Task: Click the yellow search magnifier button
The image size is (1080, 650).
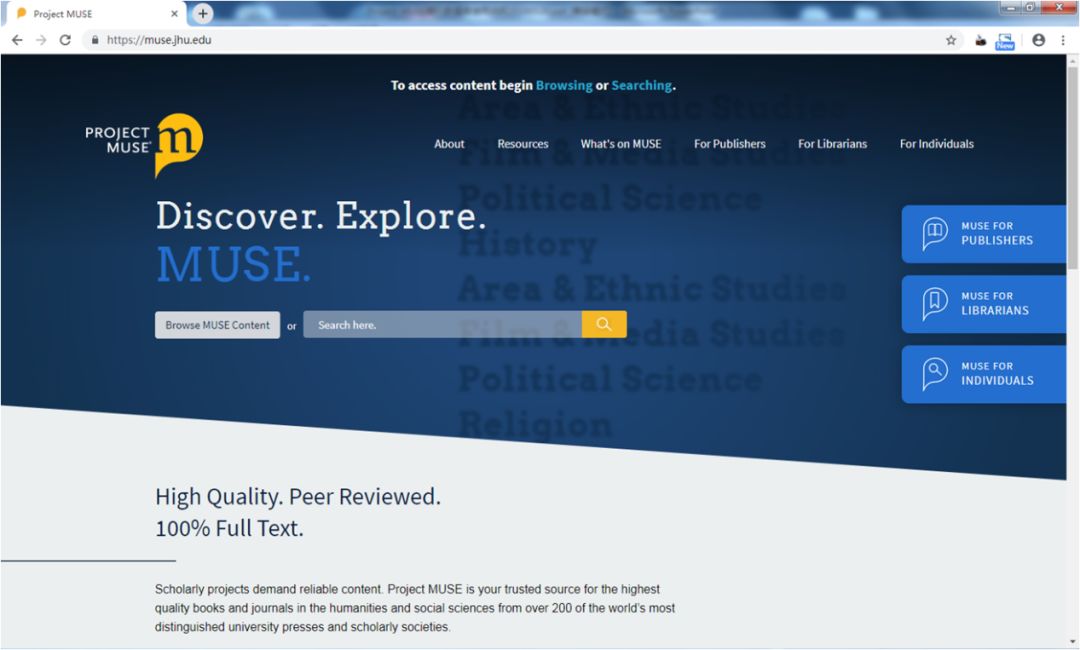Action: [604, 324]
